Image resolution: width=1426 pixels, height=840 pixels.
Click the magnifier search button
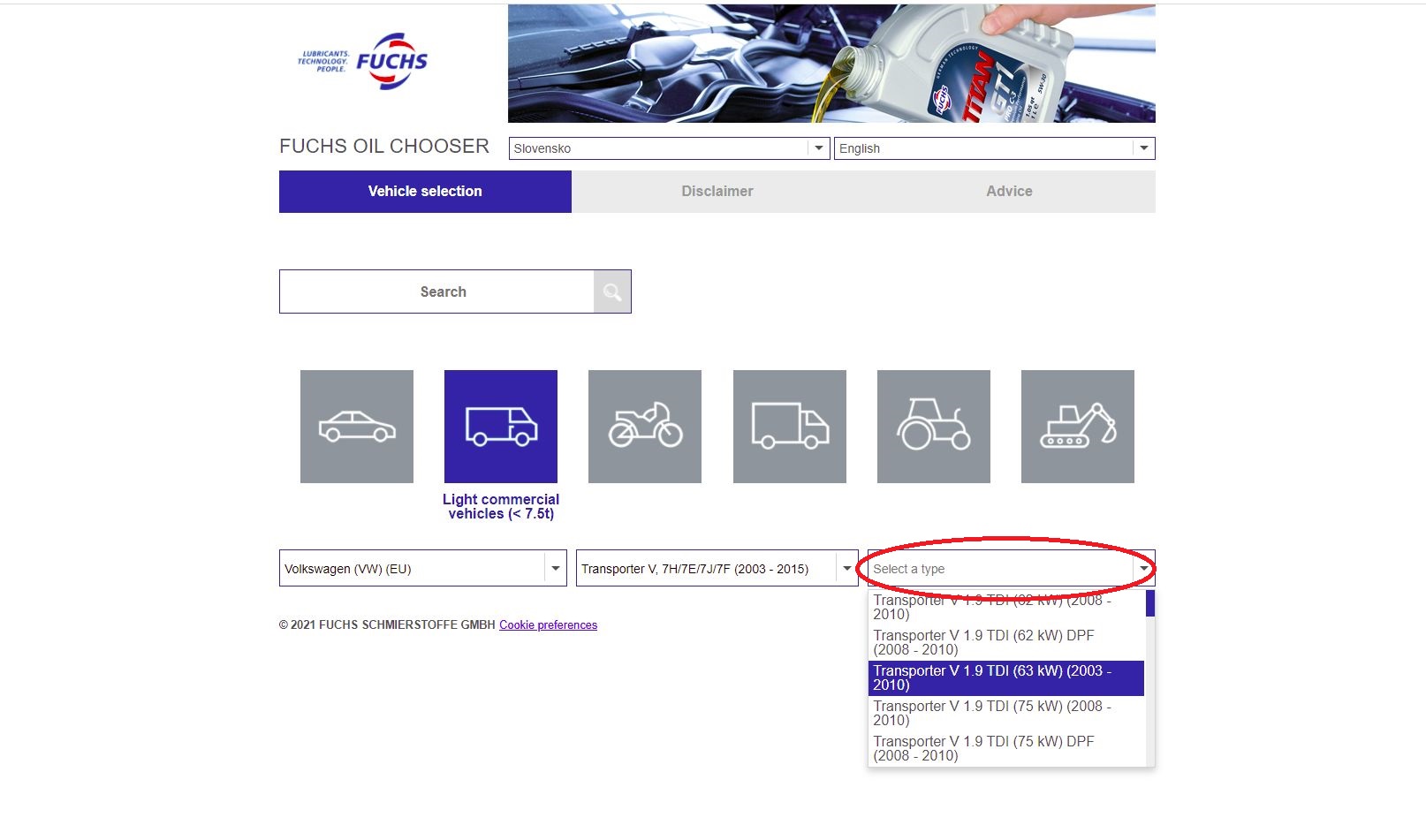[x=612, y=291]
